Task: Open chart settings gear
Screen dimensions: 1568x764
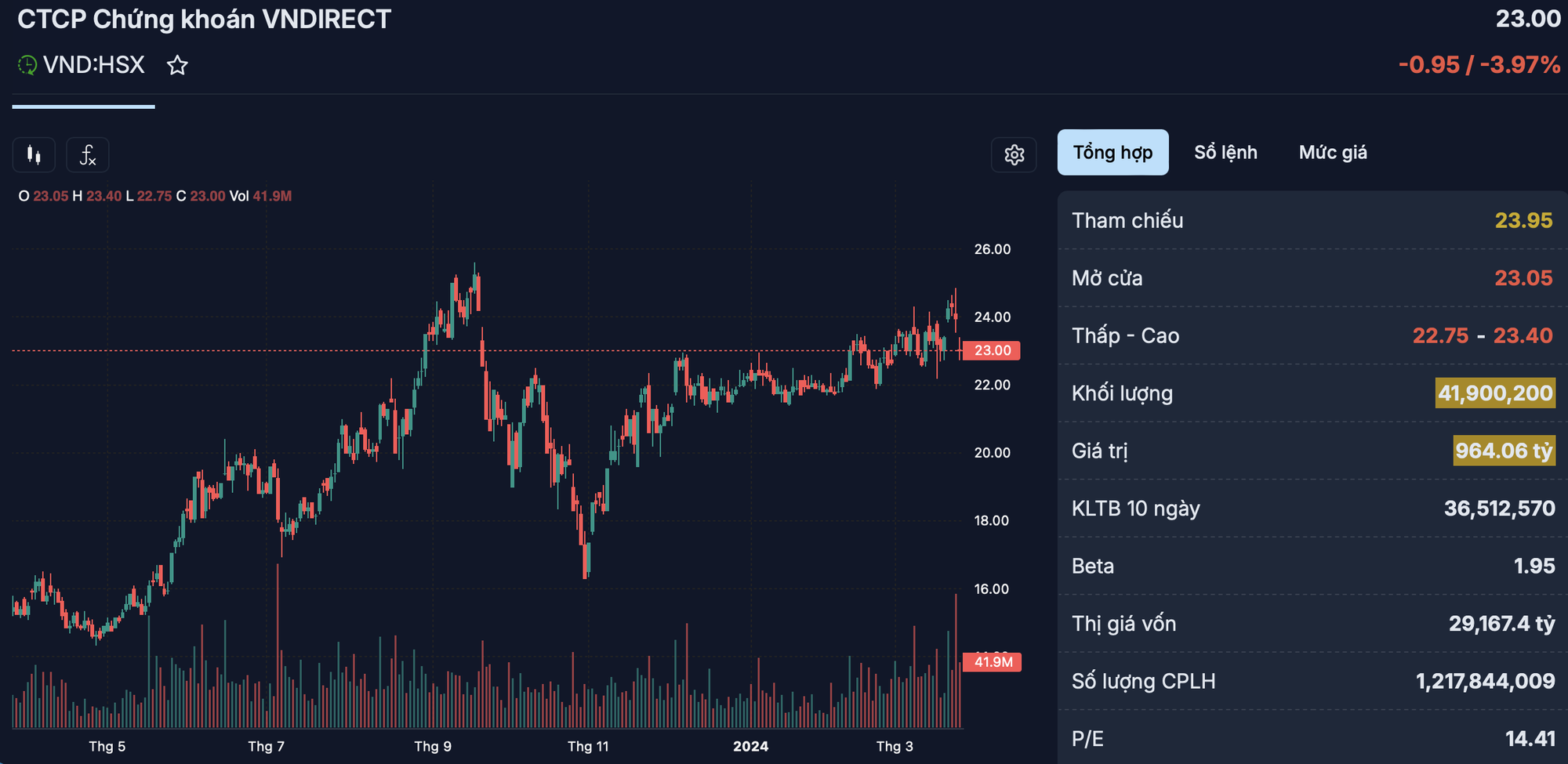Action: [1014, 154]
